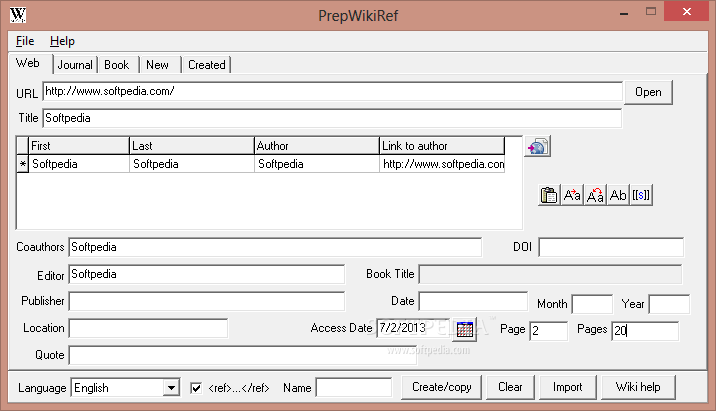Open the File menu
Image resolution: width=716 pixels, height=411 pixels.
[25, 41]
